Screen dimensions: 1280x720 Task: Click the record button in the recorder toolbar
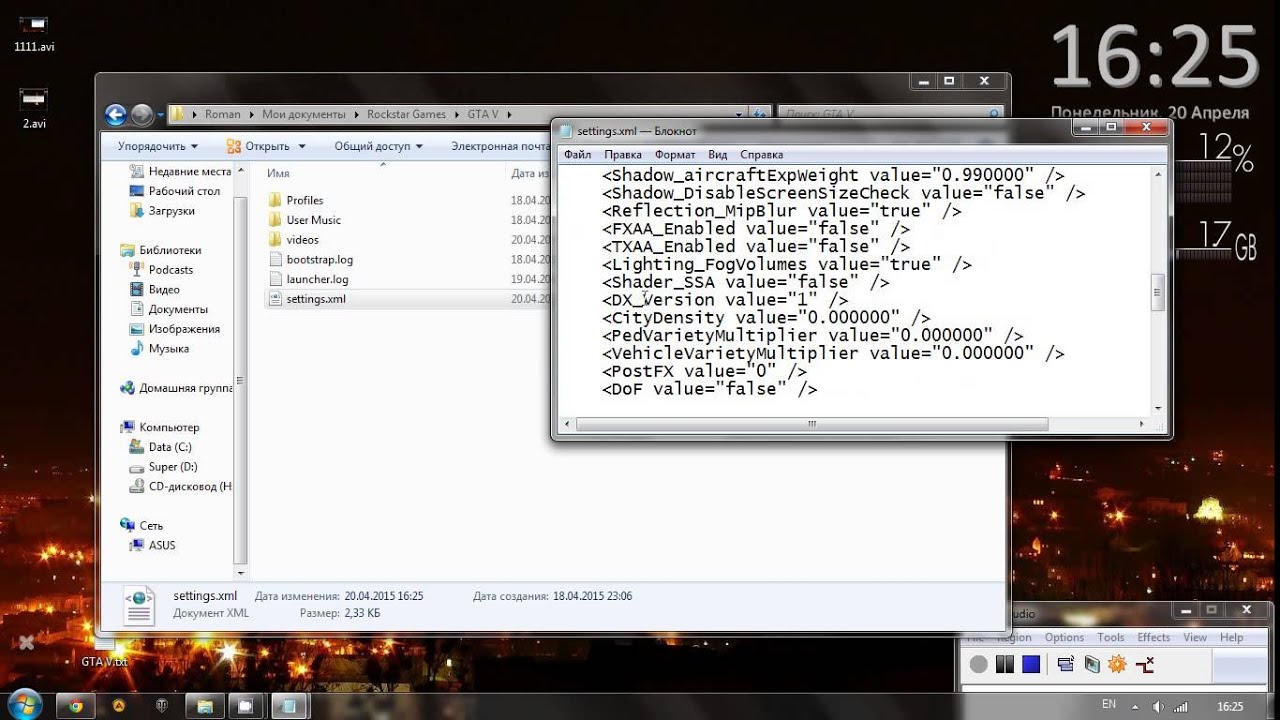pyautogui.click(x=979, y=664)
